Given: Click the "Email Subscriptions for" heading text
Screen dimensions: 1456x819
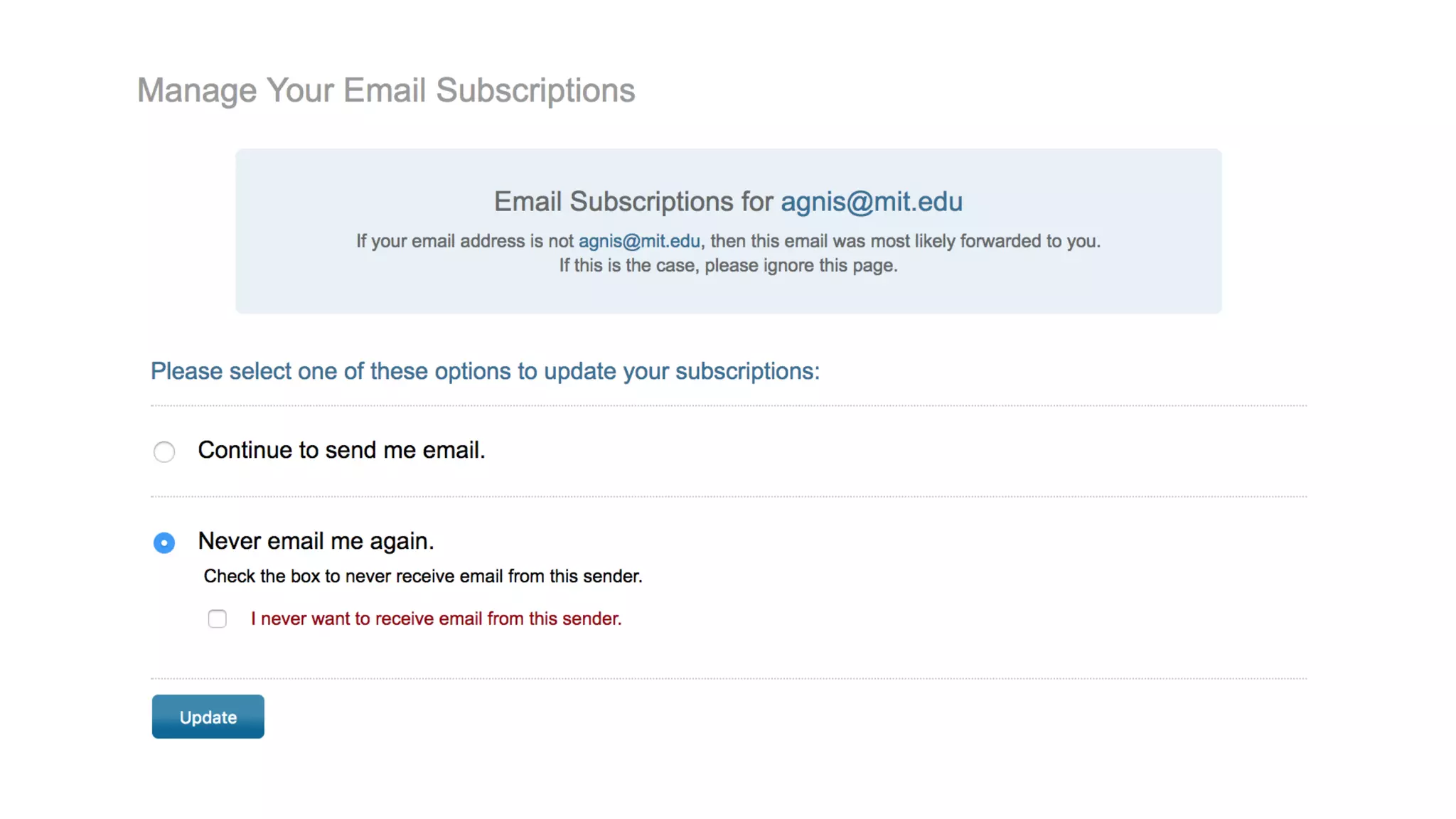Looking at the screenshot, I should pos(633,202).
